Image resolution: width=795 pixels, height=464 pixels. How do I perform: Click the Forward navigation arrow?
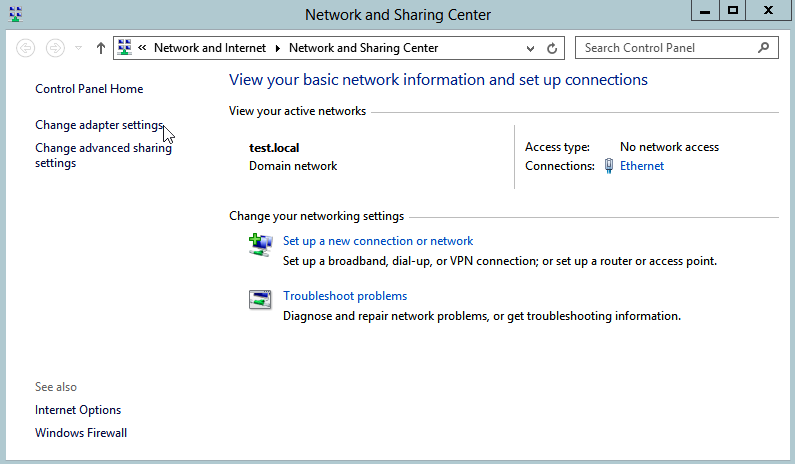(x=55, y=48)
